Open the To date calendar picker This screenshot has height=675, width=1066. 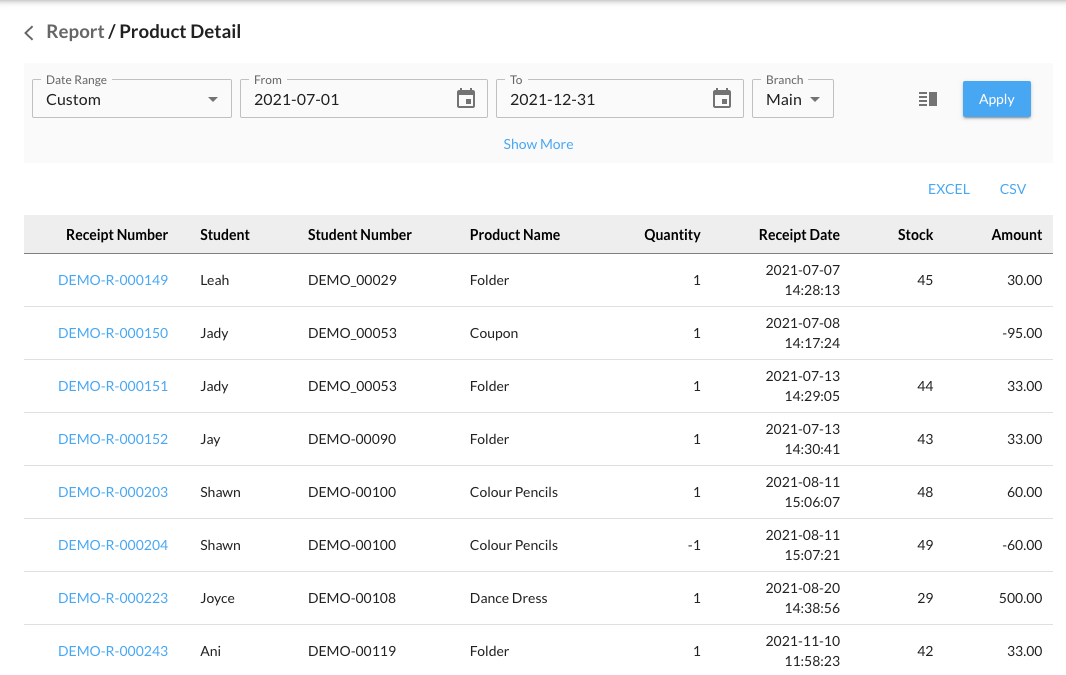coord(722,99)
